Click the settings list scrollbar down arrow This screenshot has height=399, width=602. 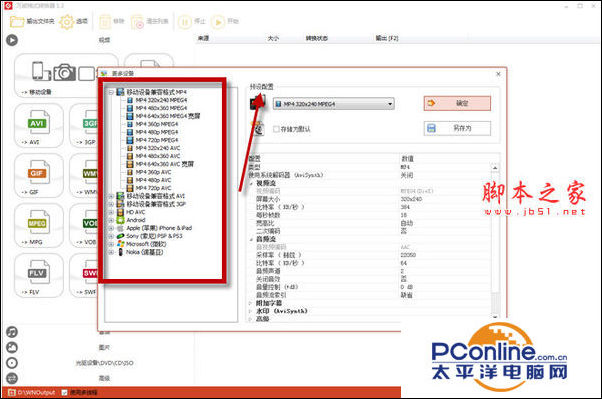[x=495, y=317]
